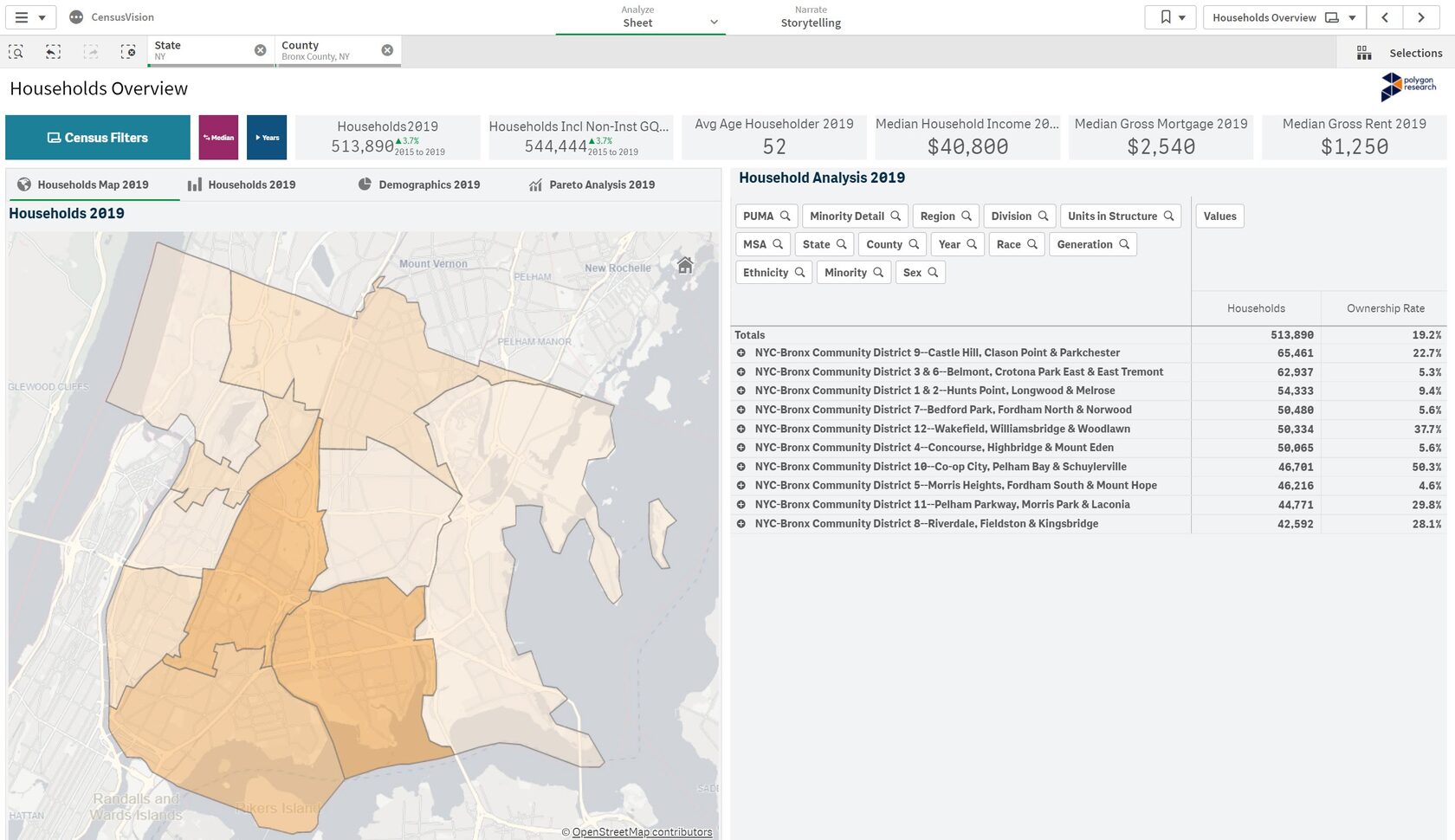The height and width of the screenshot is (840, 1455).
Task: Search the Sex dimension
Action: click(x=921, y=273)
